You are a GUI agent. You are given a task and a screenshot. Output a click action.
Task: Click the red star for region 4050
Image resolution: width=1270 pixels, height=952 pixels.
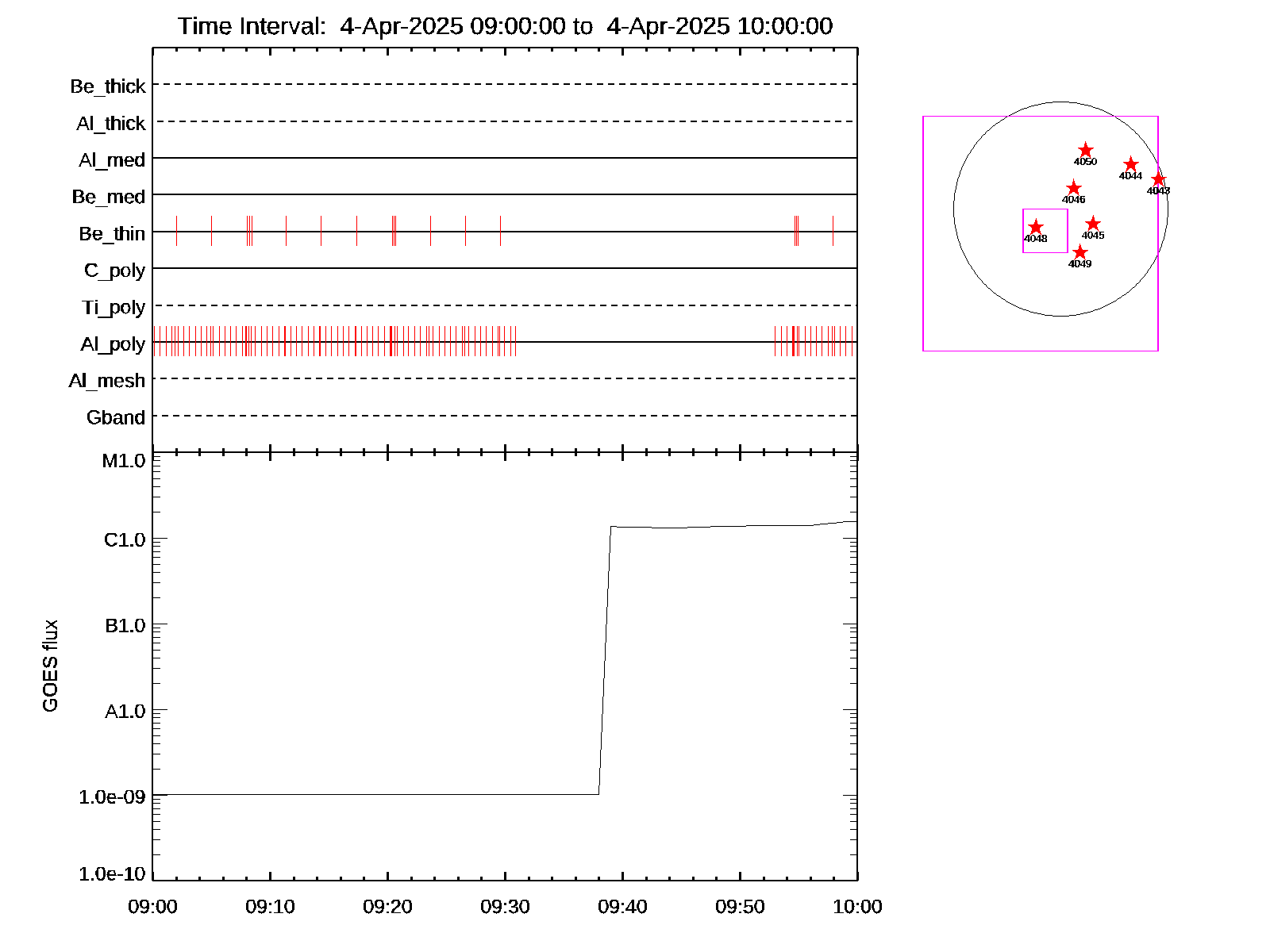[1086, 150]
